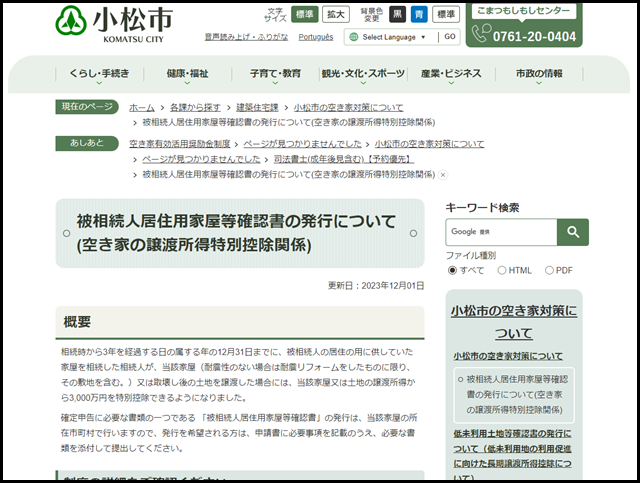Set text size to 標準
Image resolution: width=640 pixels, height=483 pixels.
pos(304,14)
